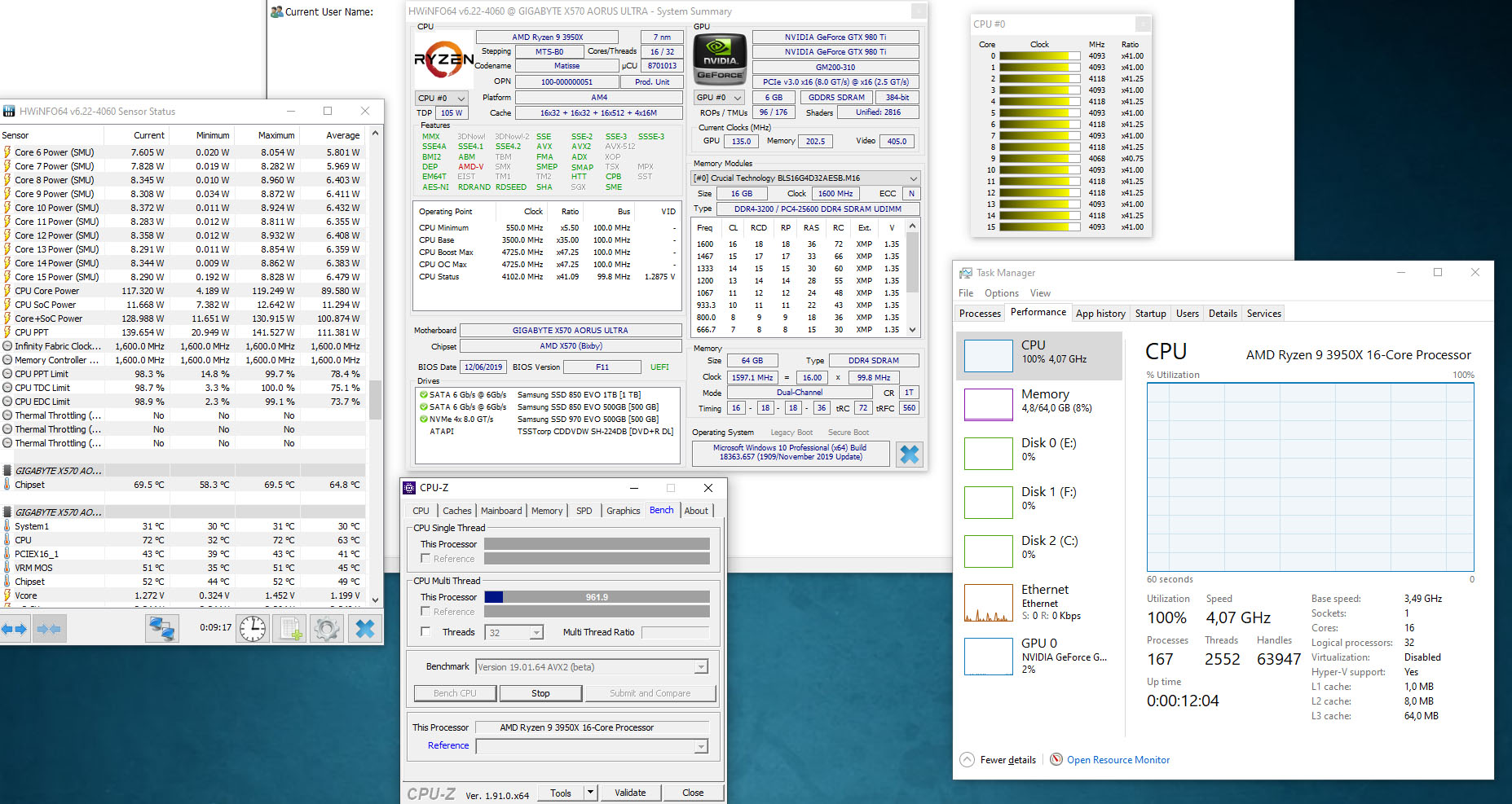The width and height of the screenshot is (1512, 804).
Task: Open the View menu in Task Manager
Action: click(x=1040, y=293)
